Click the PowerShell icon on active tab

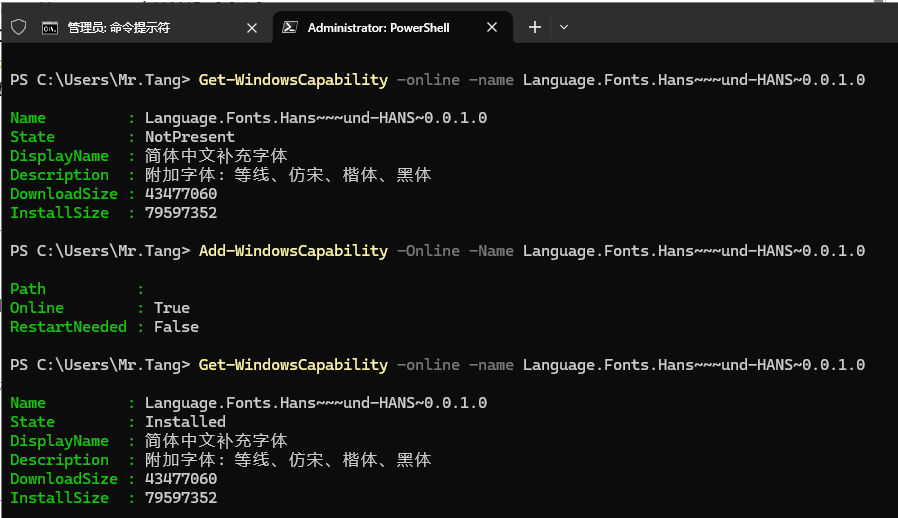(x=288, y=27)
